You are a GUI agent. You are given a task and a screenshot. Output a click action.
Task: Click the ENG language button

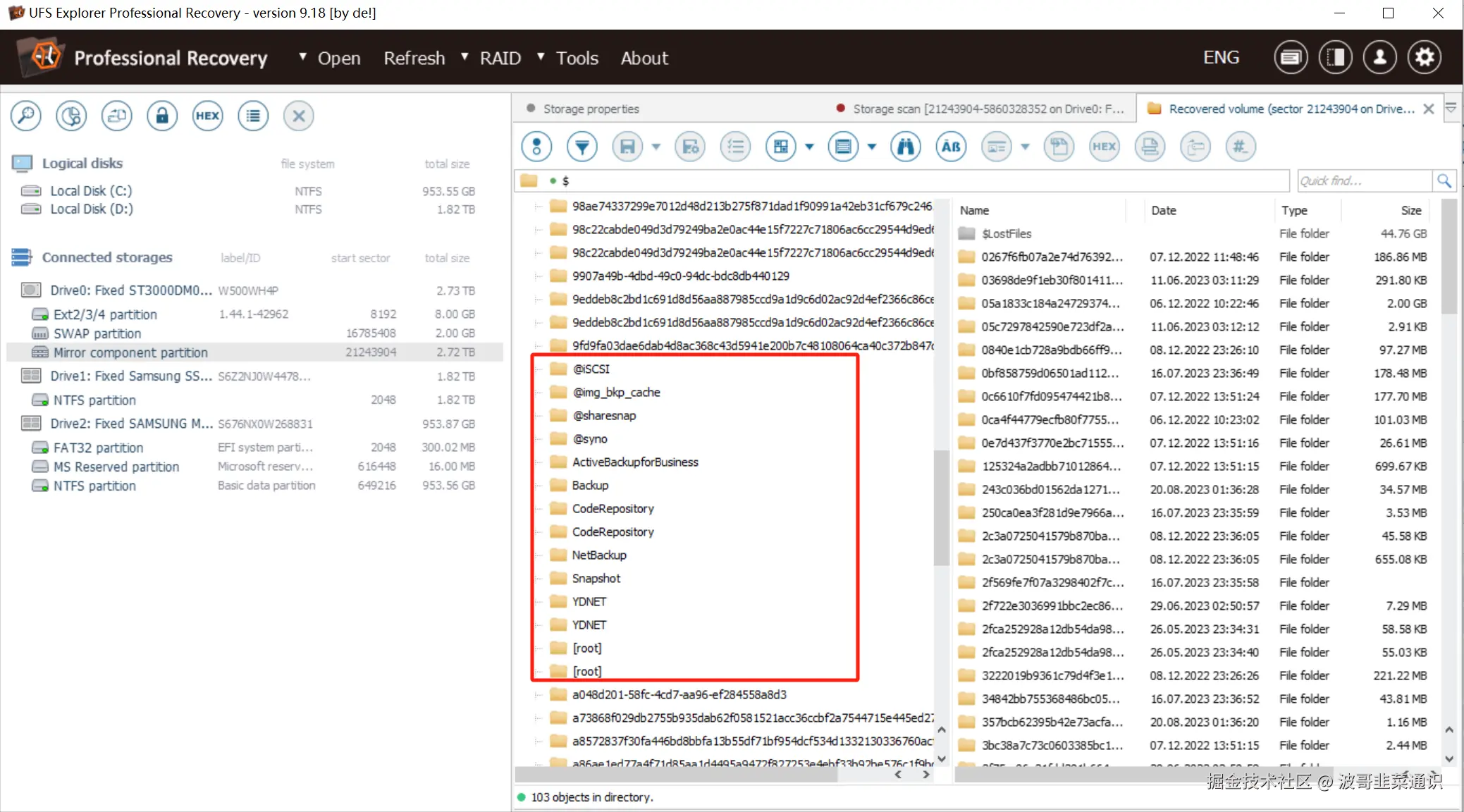(x=1221, y=58)
